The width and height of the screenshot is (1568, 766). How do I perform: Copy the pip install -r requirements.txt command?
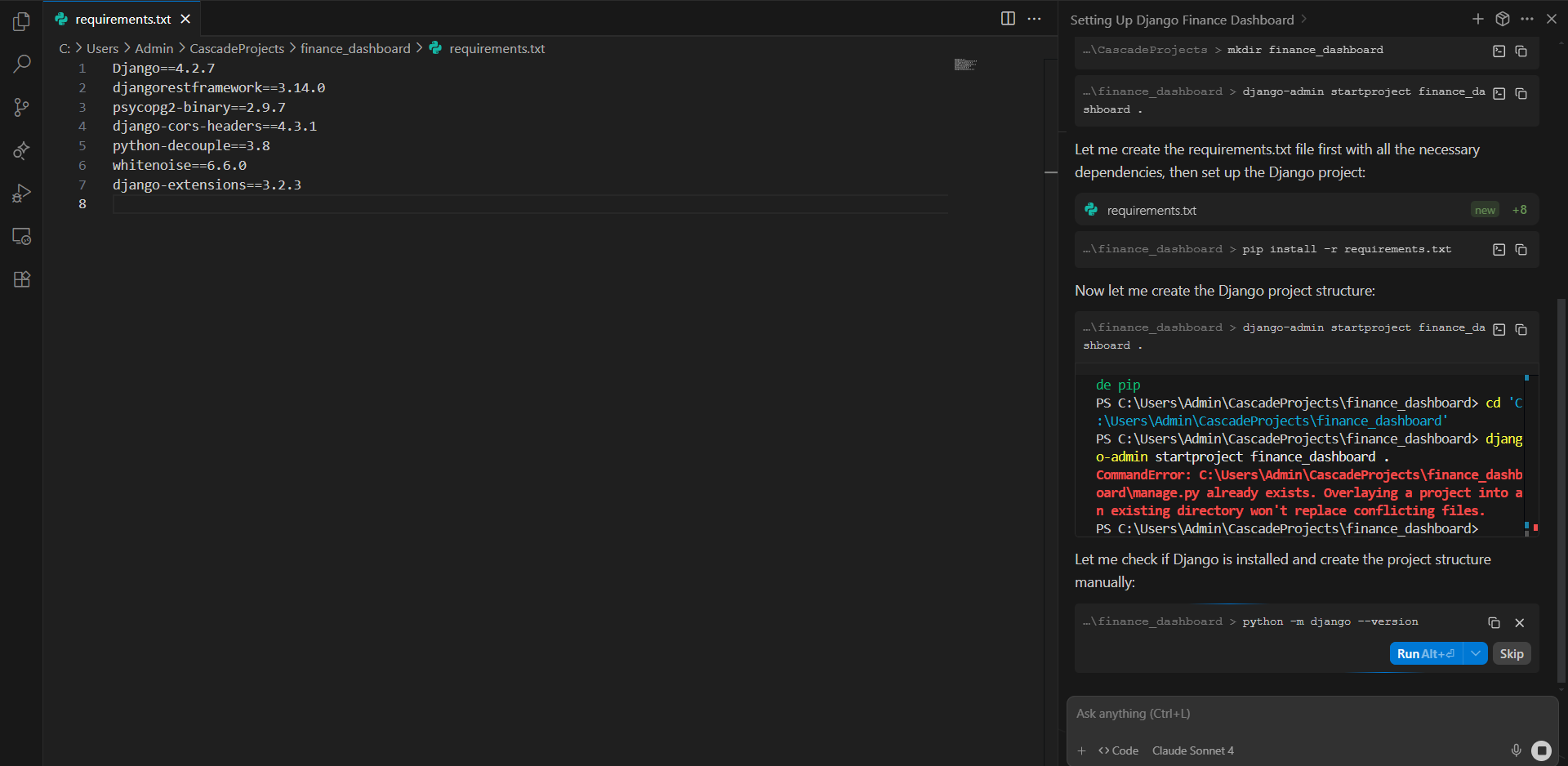tap(1521, 250)
